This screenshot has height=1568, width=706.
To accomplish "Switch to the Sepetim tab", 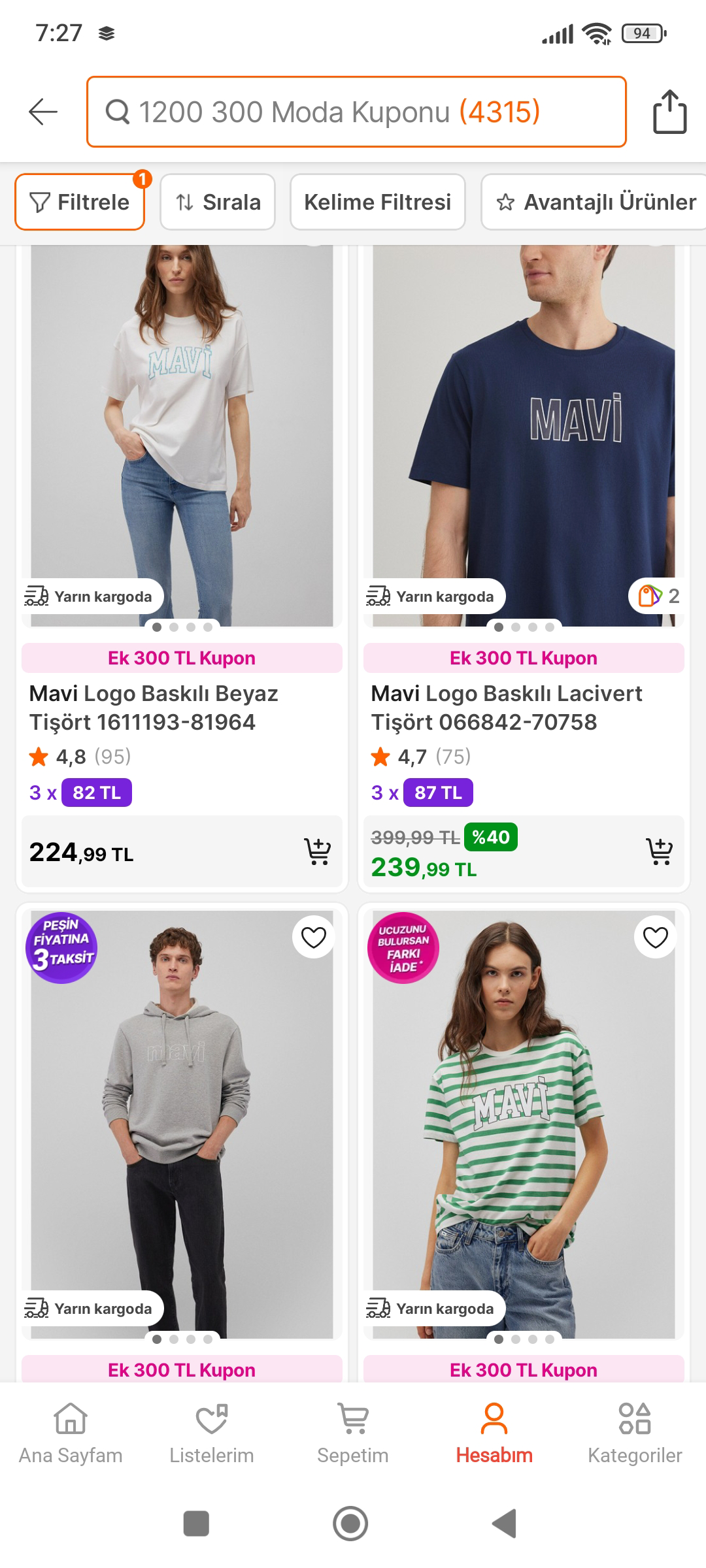I will pyautogui.click(x=353, y=1431).
